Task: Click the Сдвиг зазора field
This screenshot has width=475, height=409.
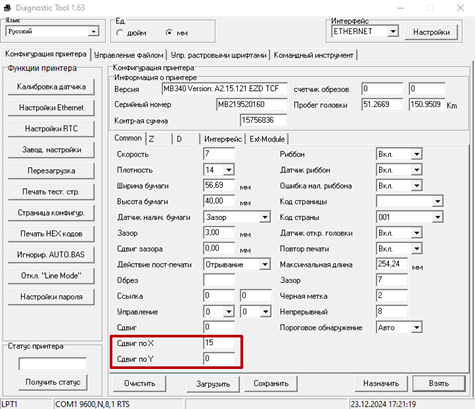Action: click(x=219, y=248)
